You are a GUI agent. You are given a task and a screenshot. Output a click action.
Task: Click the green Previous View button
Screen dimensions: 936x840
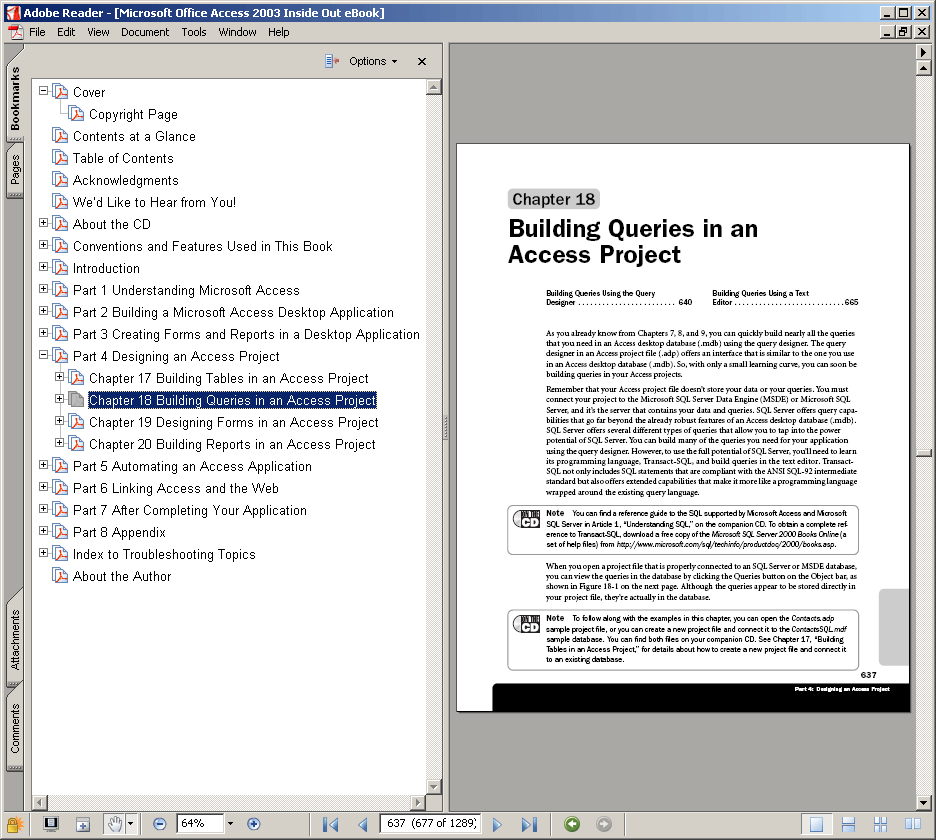point(572,824)
